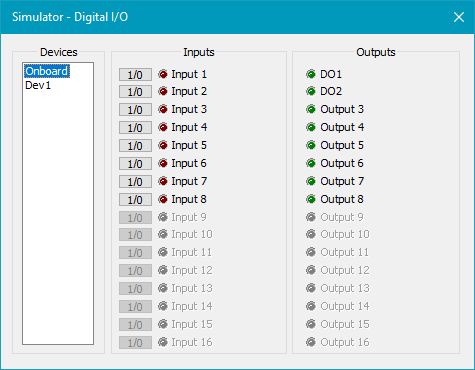Viewport: 475px width, 370px height.
Task: Click the grayed Output 10 label
Action: point(345,234)
